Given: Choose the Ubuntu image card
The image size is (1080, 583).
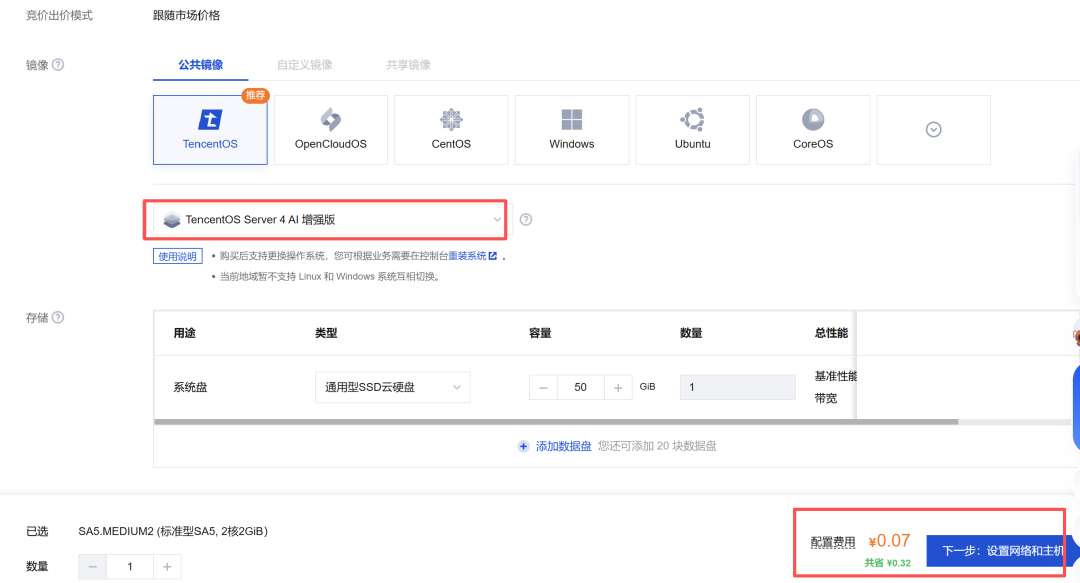Looking at the screenshot, I should [x=692, y=130].
